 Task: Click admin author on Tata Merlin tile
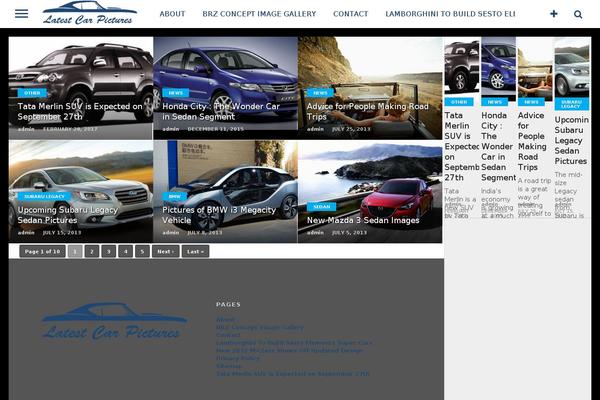coord(26,129)
